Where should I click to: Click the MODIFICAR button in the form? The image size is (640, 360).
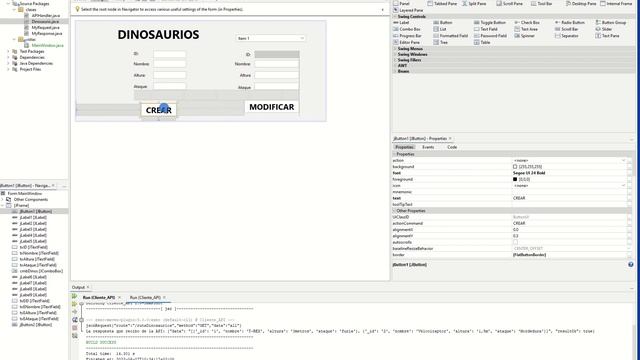(x=272, y=107)
